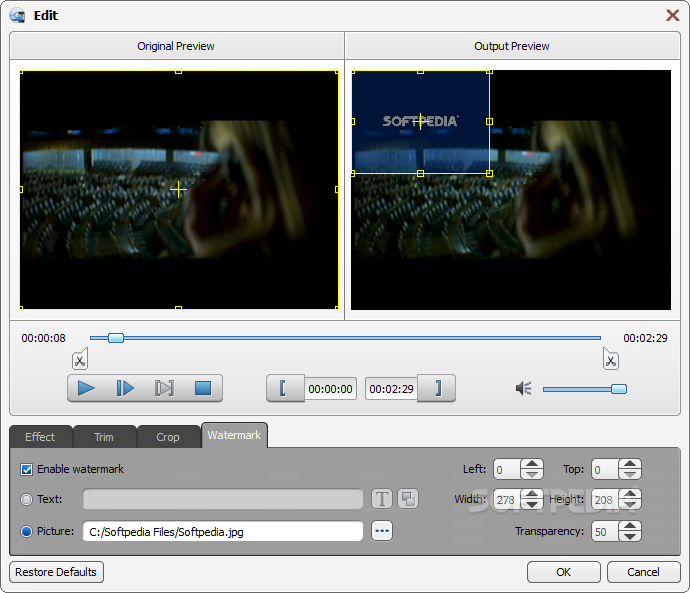Toggle Enable watermark checkbox

(x=26, y=469)
